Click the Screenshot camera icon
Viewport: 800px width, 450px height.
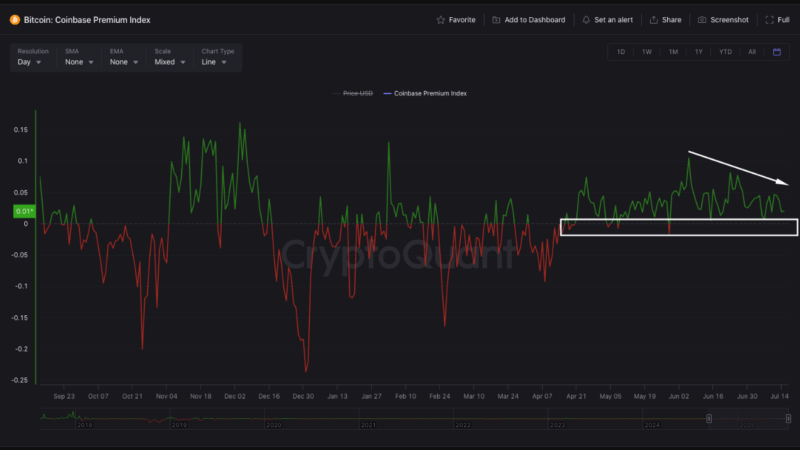(x=702, y=20)
